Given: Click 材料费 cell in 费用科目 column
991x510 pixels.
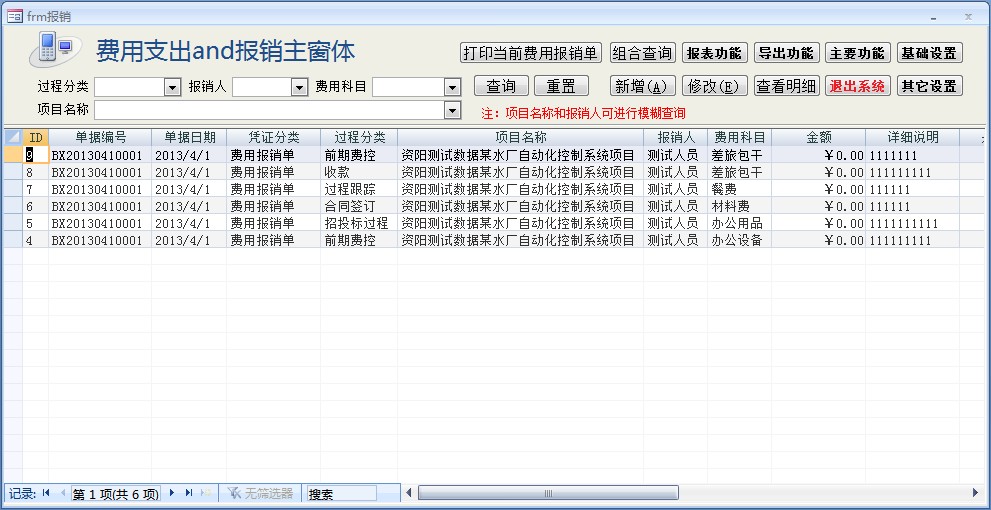Looking at the screenshot, I should 739,206.
